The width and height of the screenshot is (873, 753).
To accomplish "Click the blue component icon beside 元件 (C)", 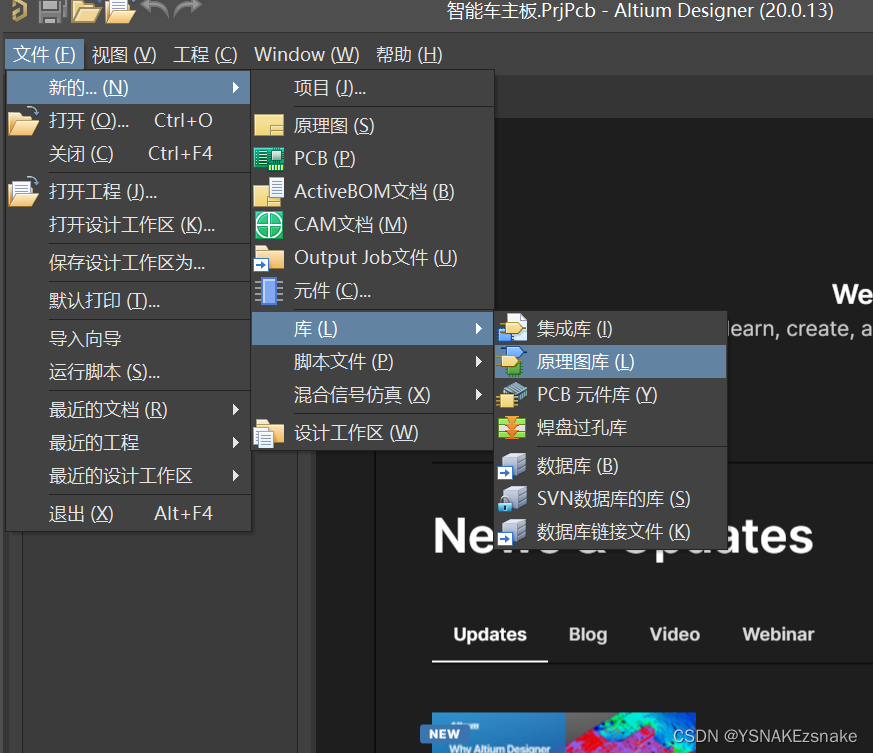I will tap(269, 291).
